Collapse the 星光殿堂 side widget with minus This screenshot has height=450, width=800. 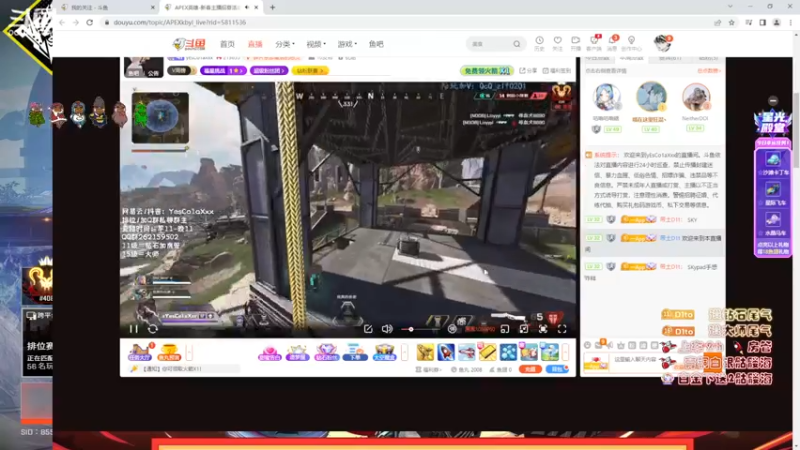click(773, 101)
